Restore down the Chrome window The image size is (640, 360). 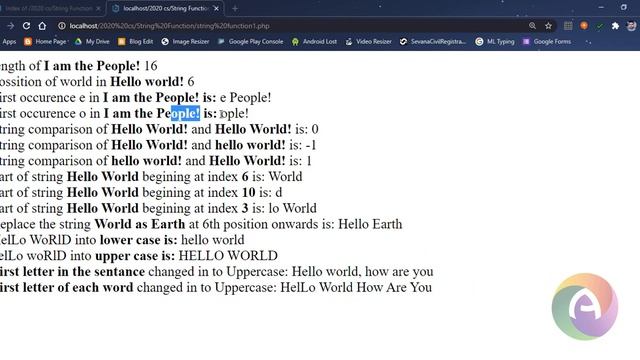pos(624,7)
